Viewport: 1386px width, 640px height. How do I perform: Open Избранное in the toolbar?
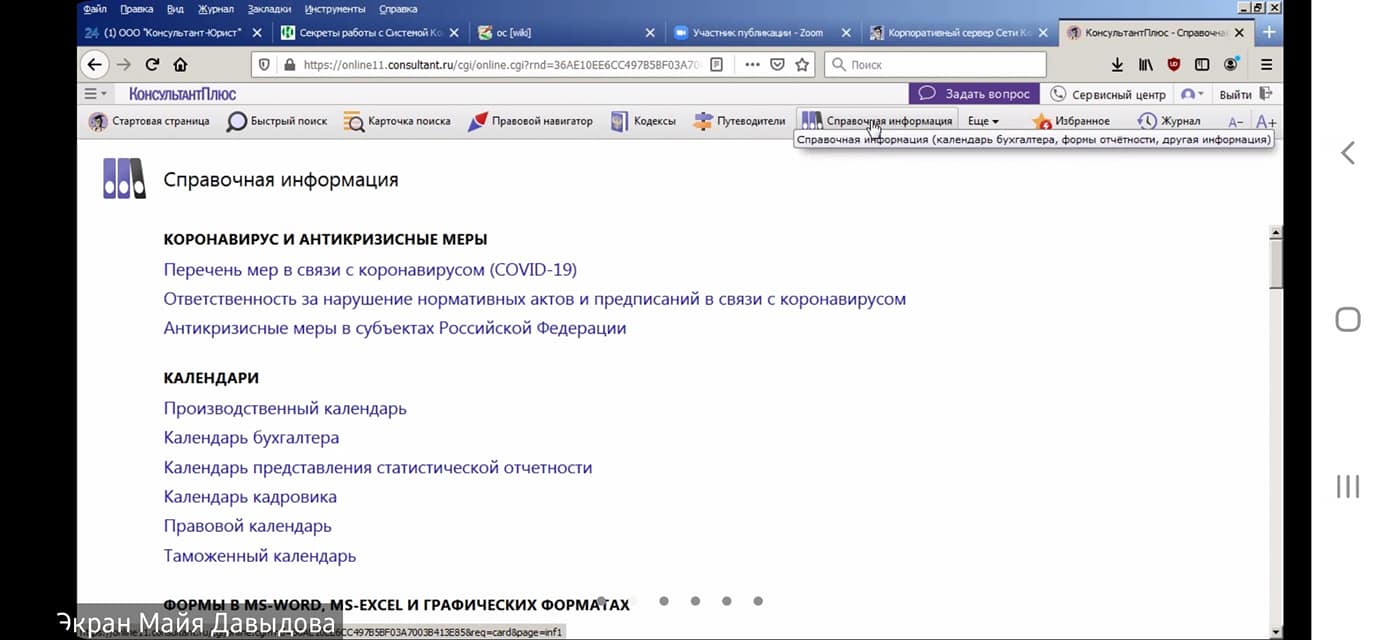coord(1071,121)
